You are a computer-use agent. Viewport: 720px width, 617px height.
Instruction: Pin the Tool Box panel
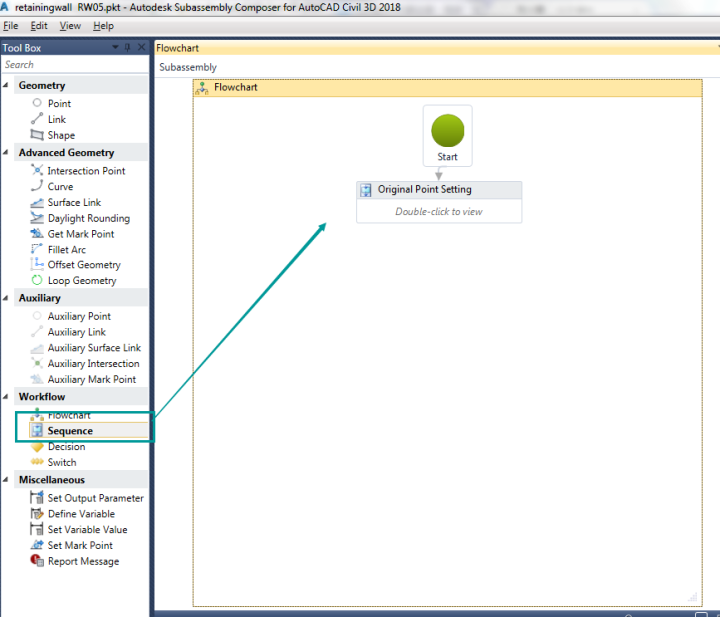128,47
